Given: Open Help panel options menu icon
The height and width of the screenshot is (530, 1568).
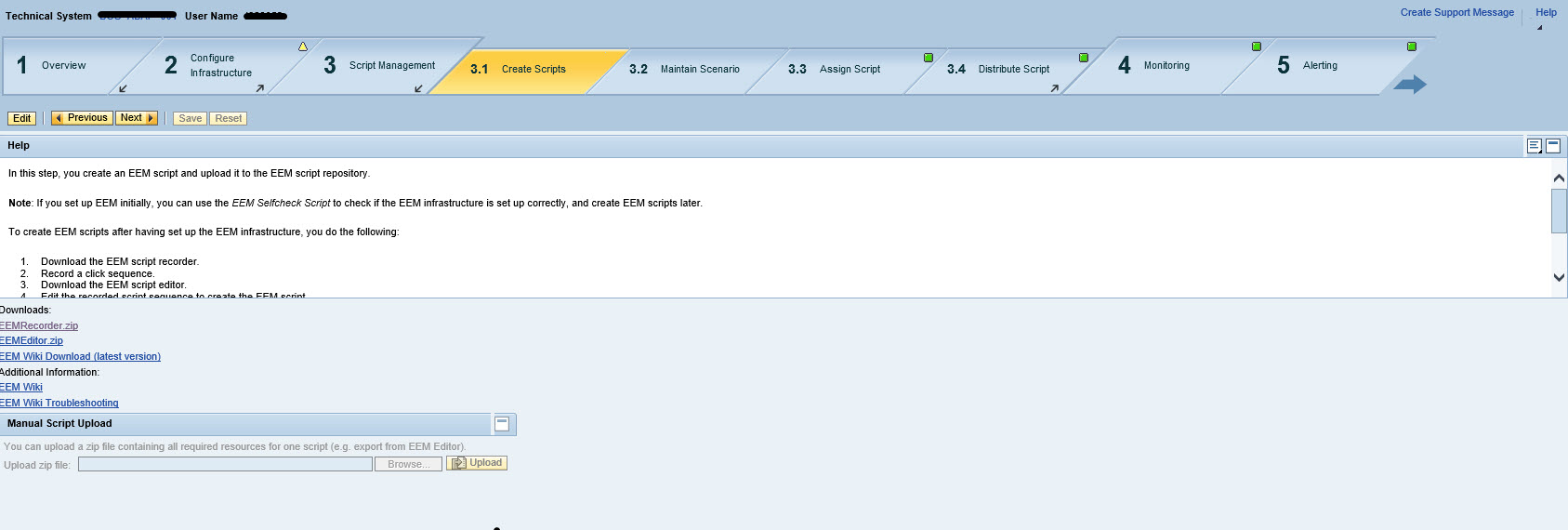Looking at the screenshot, I should pos(1535,146).
